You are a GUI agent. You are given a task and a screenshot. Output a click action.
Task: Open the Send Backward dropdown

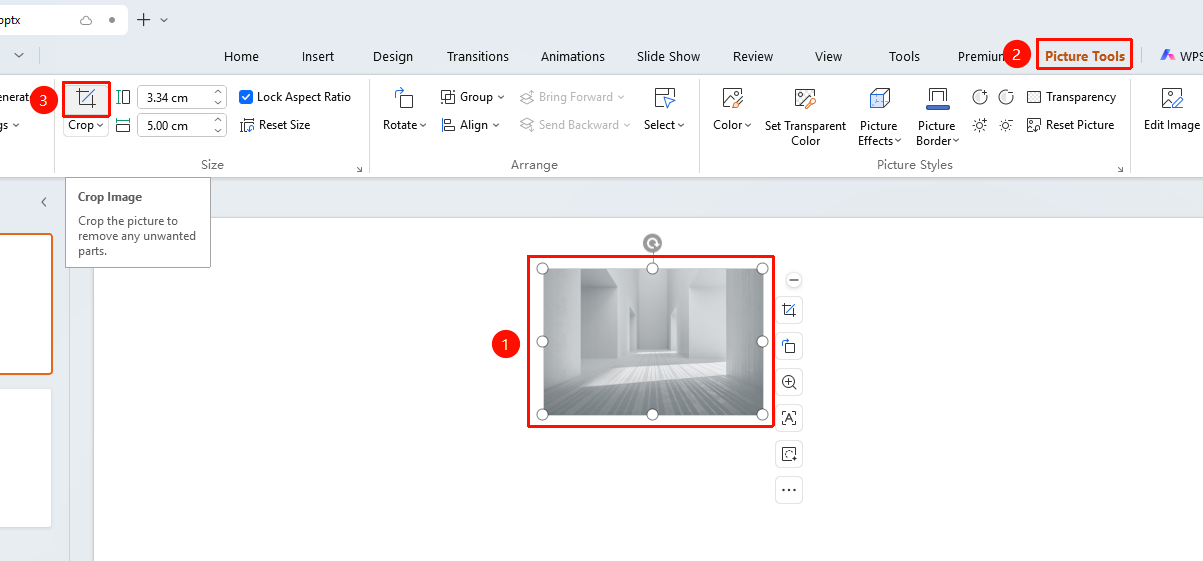pyautogui.click(x=576, y=125)
